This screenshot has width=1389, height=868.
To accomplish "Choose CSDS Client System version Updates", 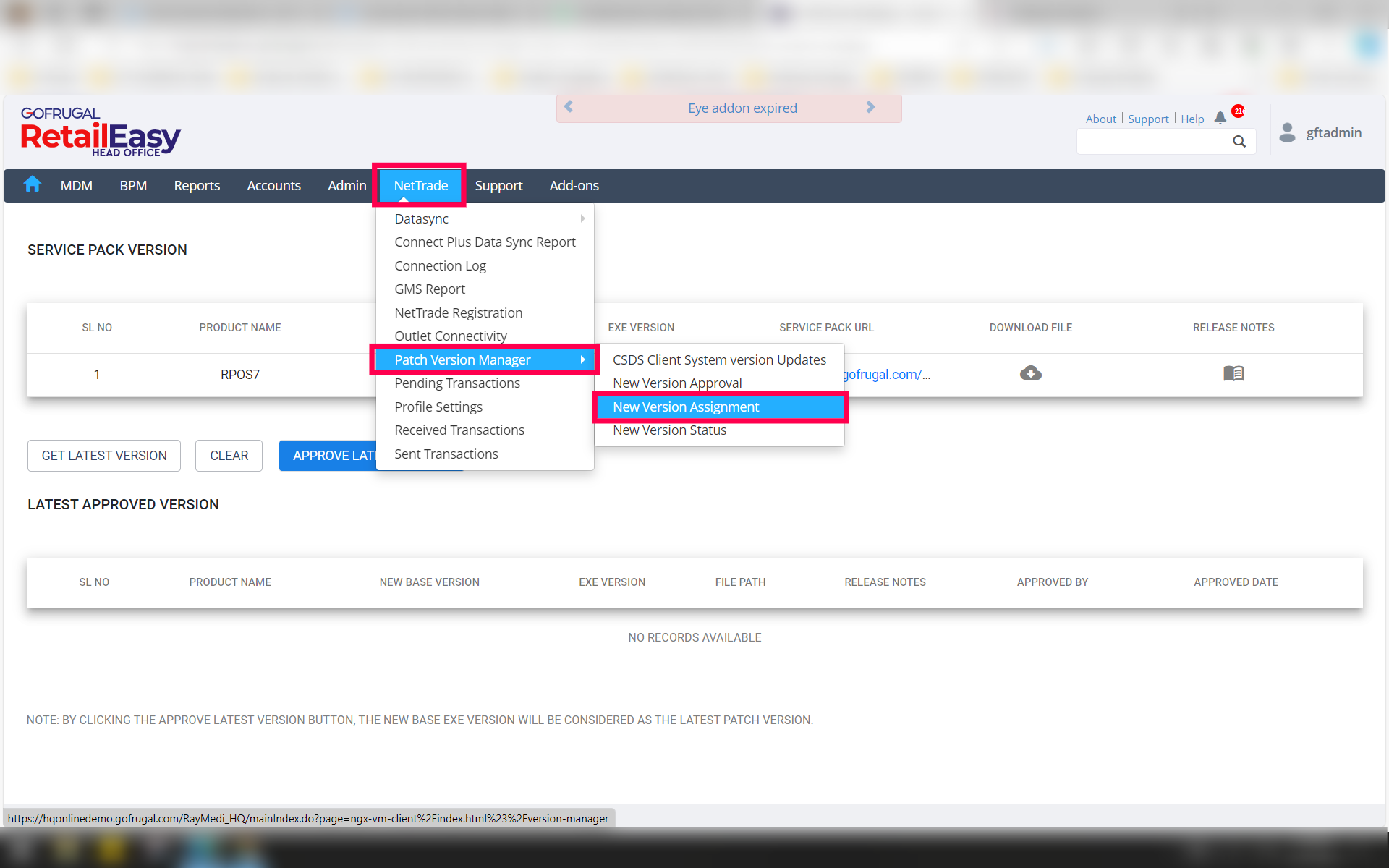I will click(x=719, y=359).
